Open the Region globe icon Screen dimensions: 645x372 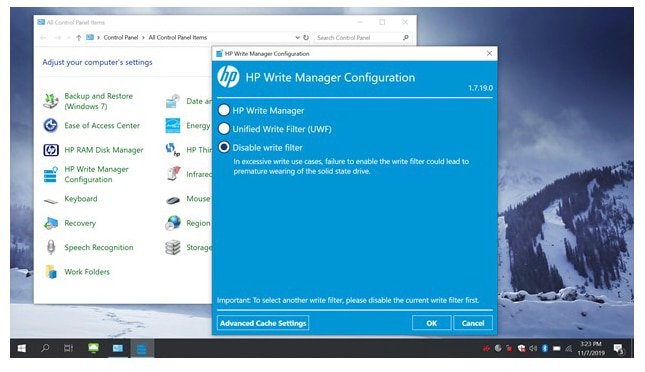pyautogui.click(x=173, y=223)
